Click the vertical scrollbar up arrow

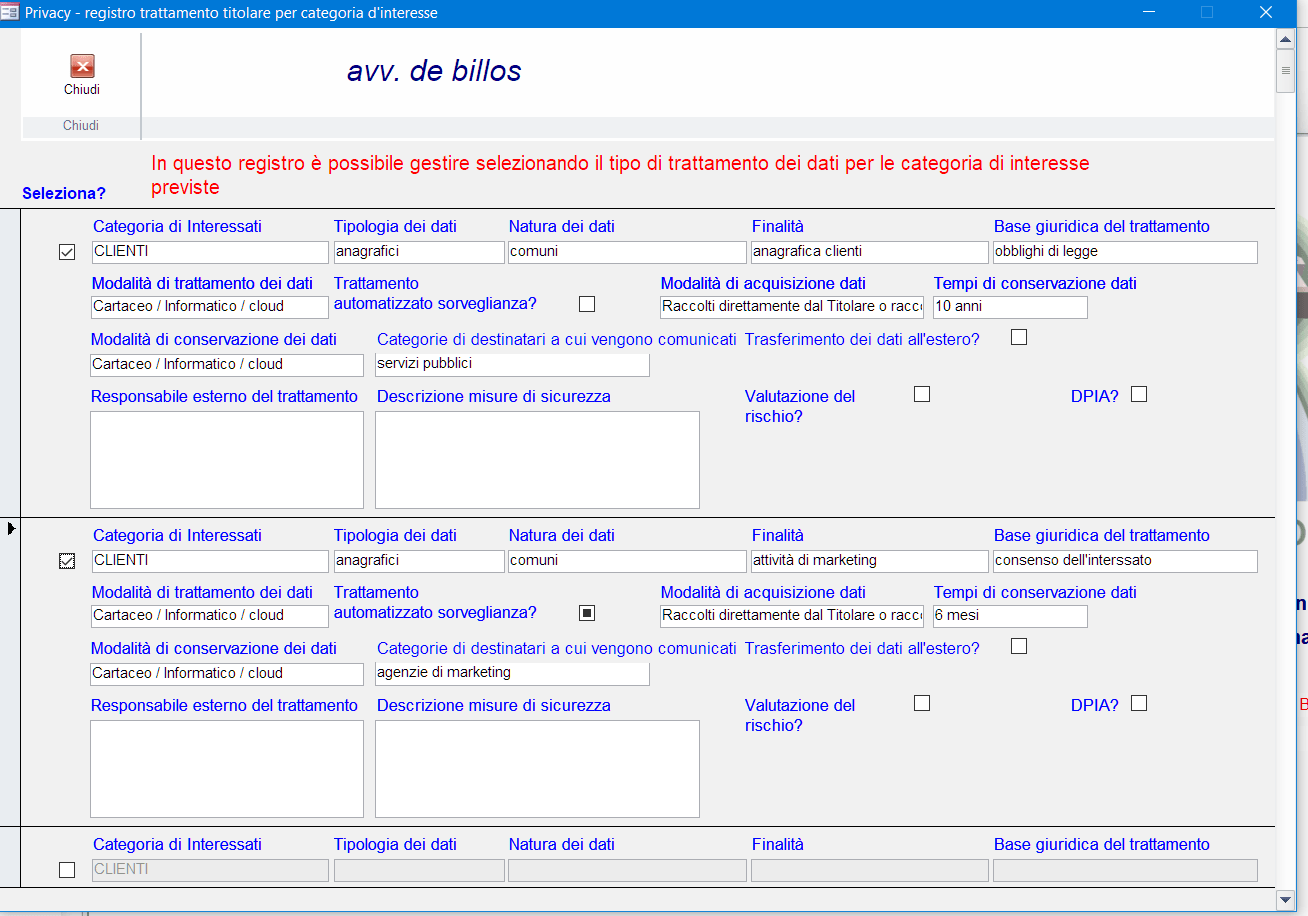1286,39
